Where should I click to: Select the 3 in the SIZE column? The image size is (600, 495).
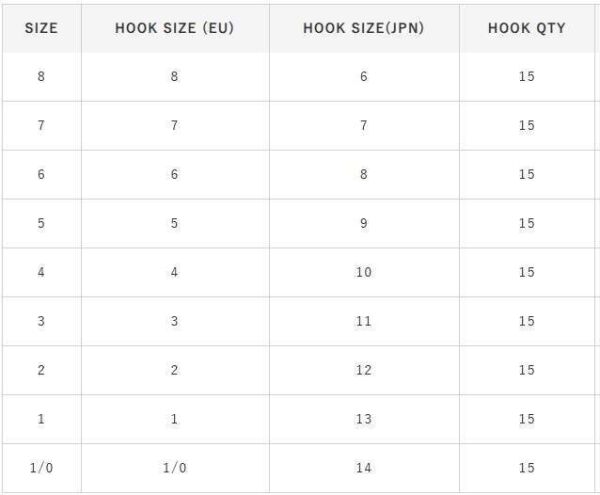[x=41, y=321]
